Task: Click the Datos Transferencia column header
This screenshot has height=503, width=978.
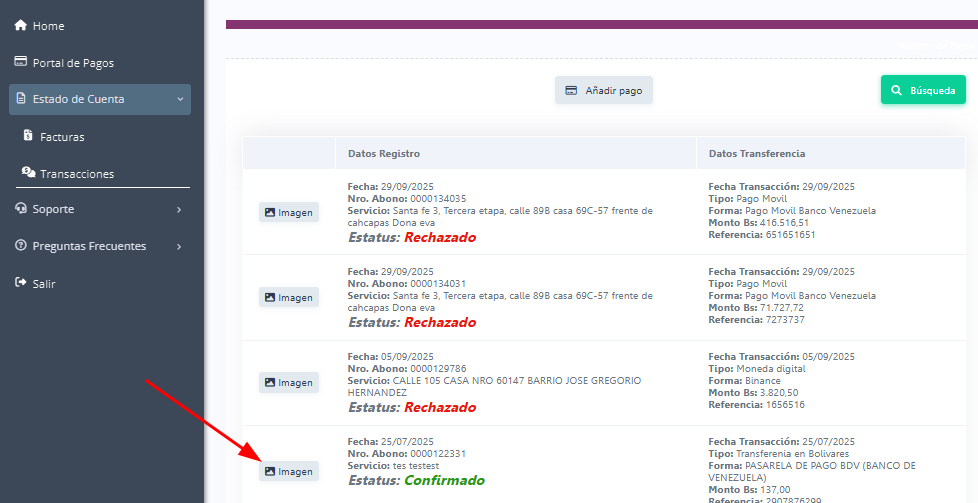Action: coord(756,154)
